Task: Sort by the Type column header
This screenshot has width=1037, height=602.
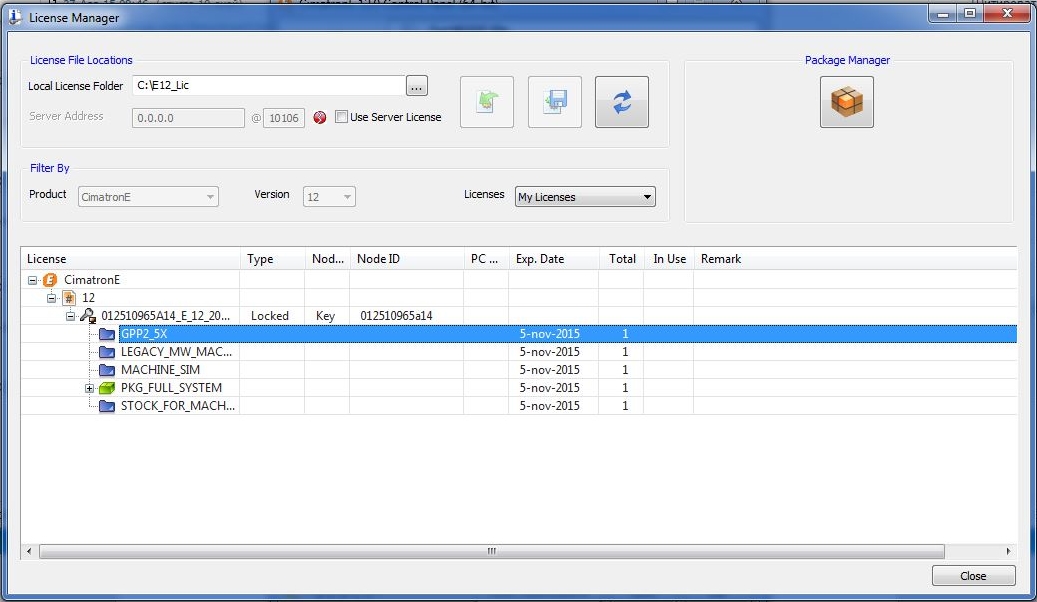Action: [x=272, y=259]
